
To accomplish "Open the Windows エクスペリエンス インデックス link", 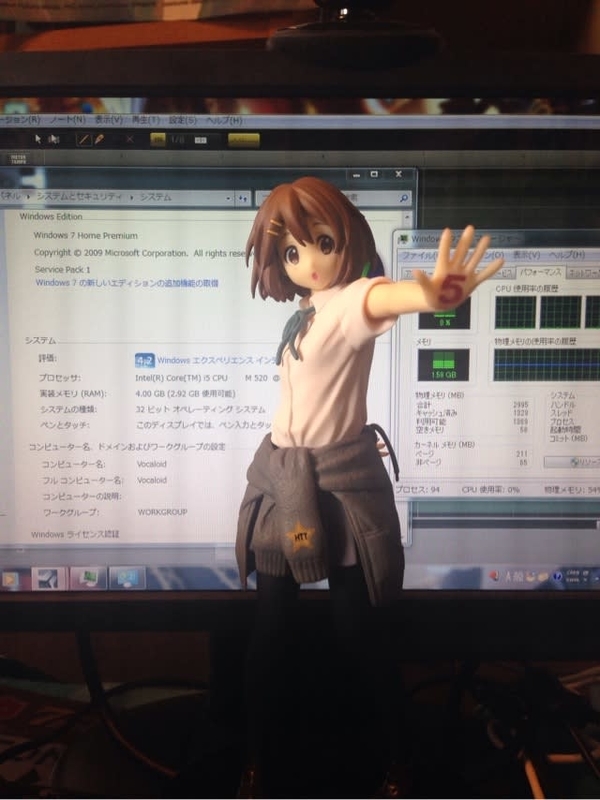I will (x=216, y=360).
